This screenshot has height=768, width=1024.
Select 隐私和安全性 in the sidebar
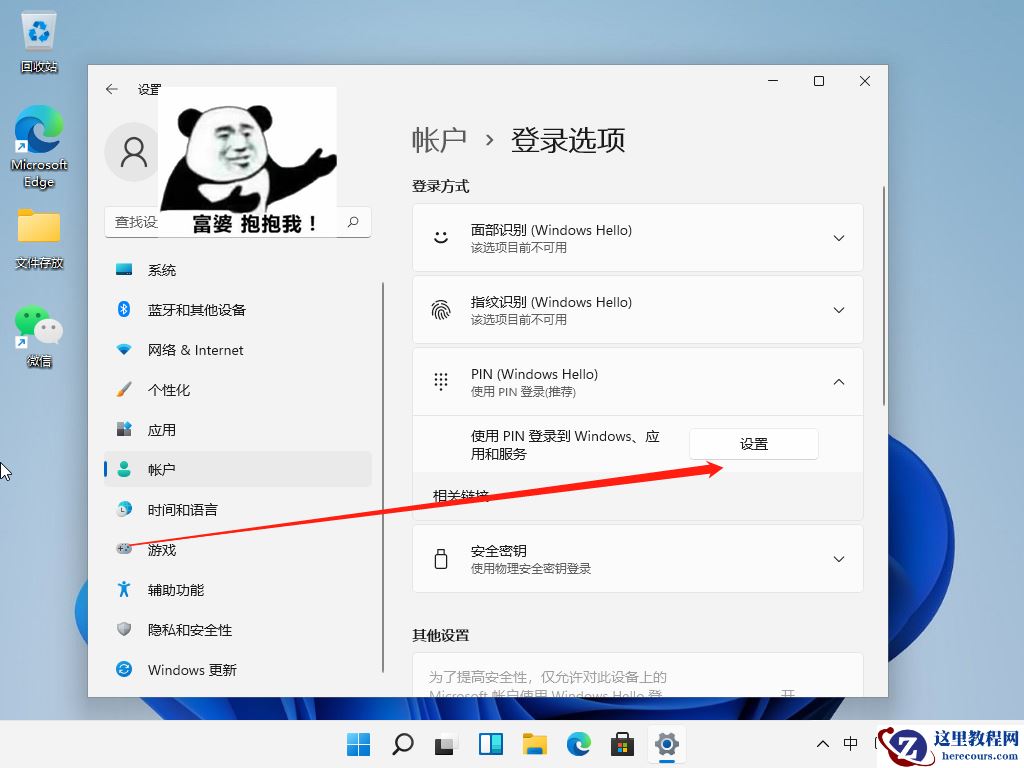point(188,630)
